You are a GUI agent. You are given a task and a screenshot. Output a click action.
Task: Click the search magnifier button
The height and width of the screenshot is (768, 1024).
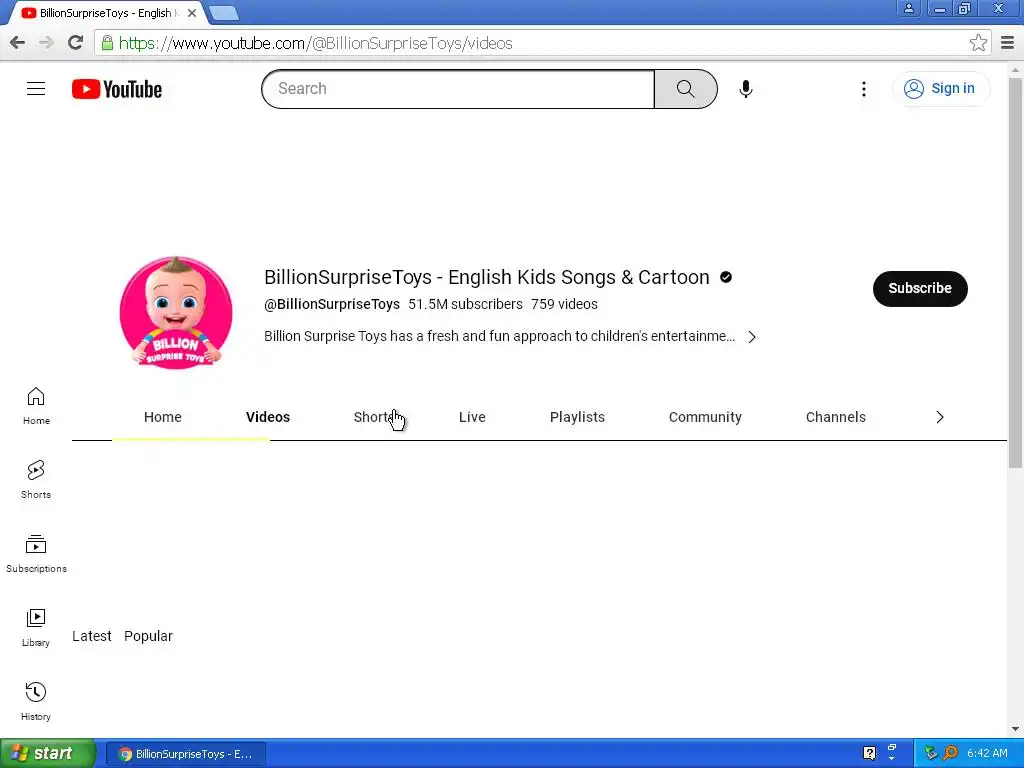(686, 89)
